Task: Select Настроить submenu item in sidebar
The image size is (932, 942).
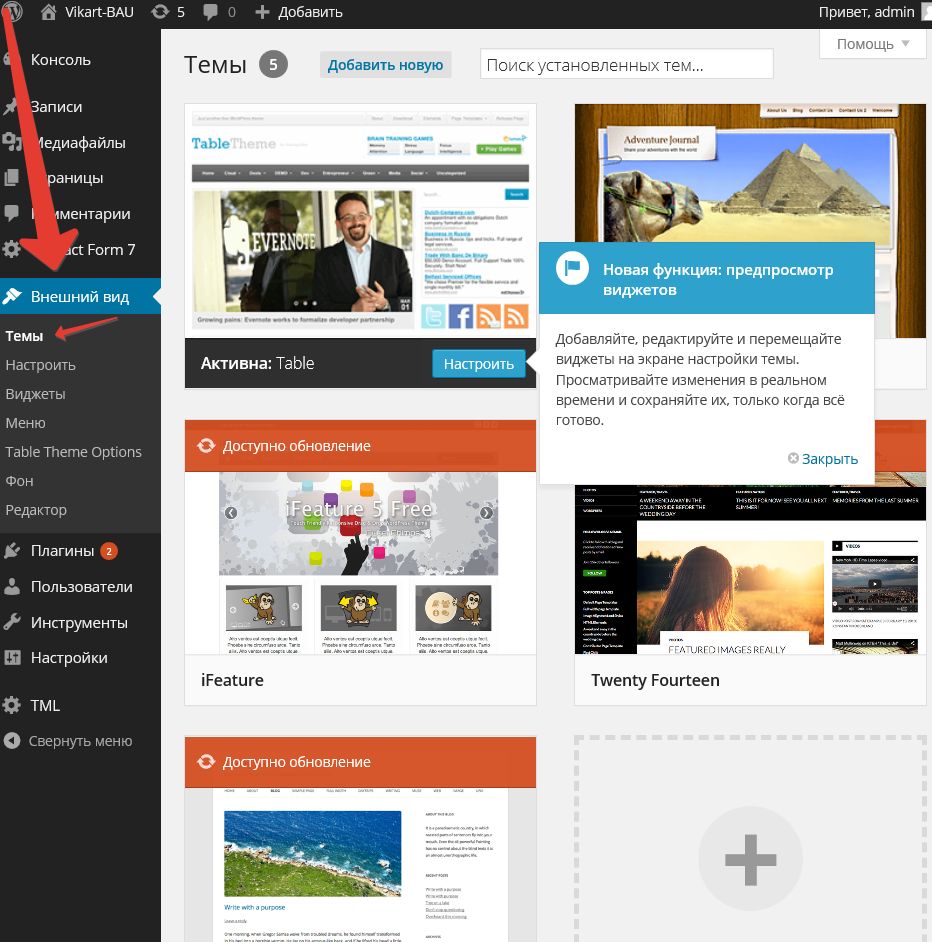Action: click(40, 365)
